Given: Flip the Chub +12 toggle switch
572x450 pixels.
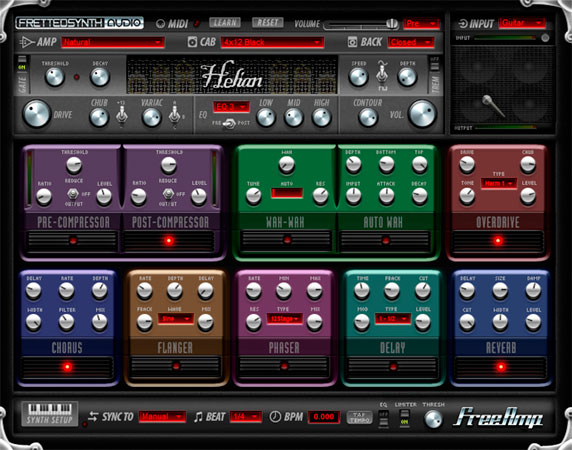Looking at the screenshot, I should (x=121, y=116).
